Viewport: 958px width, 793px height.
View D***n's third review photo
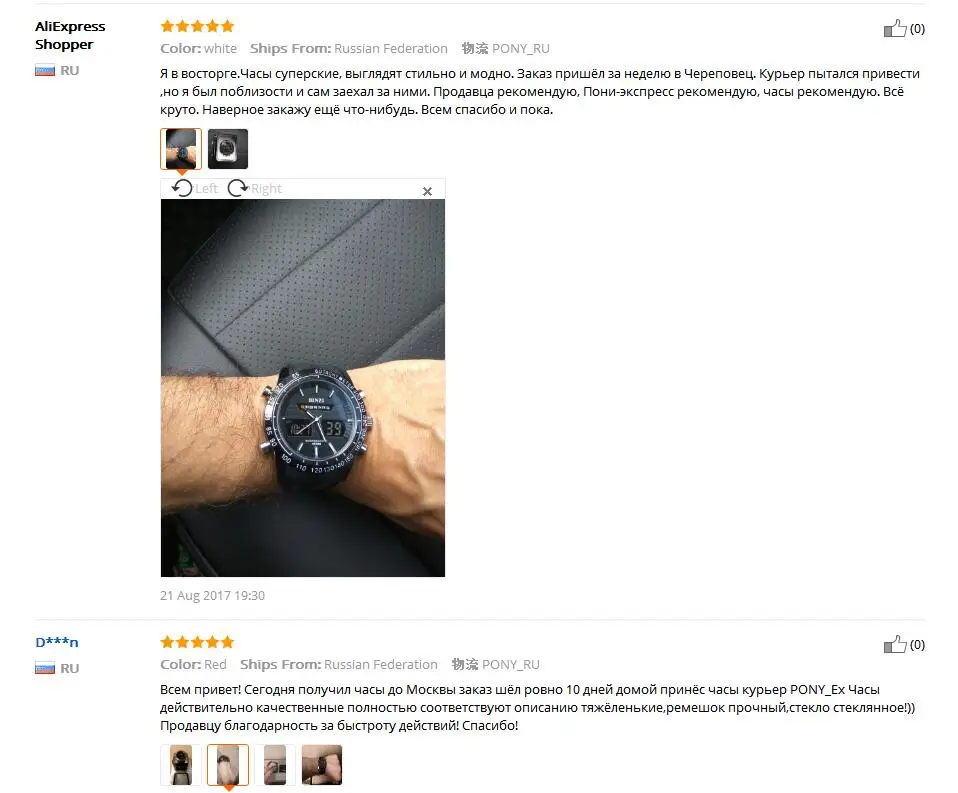[x=275, y=764]
